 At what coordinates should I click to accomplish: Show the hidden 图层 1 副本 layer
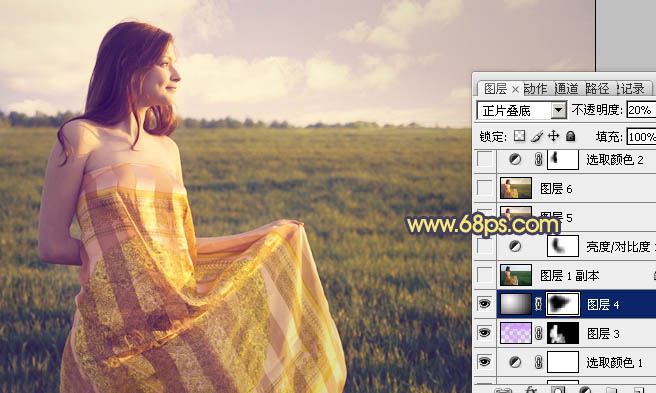(x=485, y=275)
